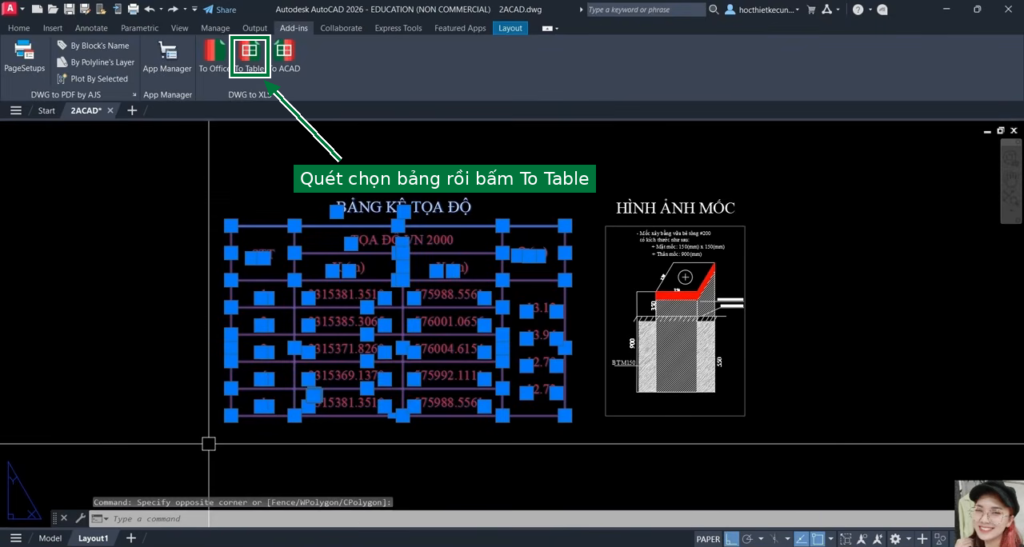Screen dimensions: 1024x547
Task: Toggle Object snap tracking in status bar
Action: coord(801,539)
